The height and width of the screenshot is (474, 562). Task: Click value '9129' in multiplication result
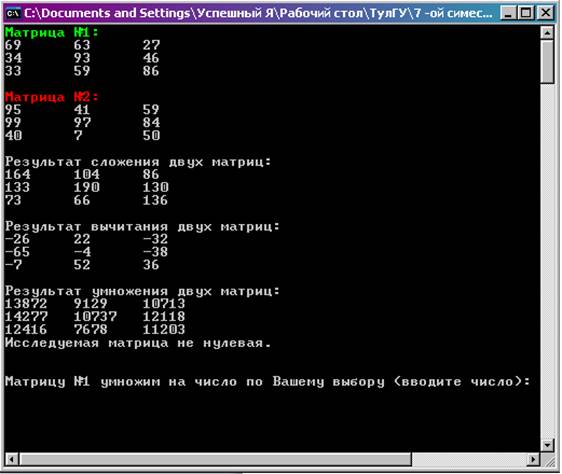point(91,304)
